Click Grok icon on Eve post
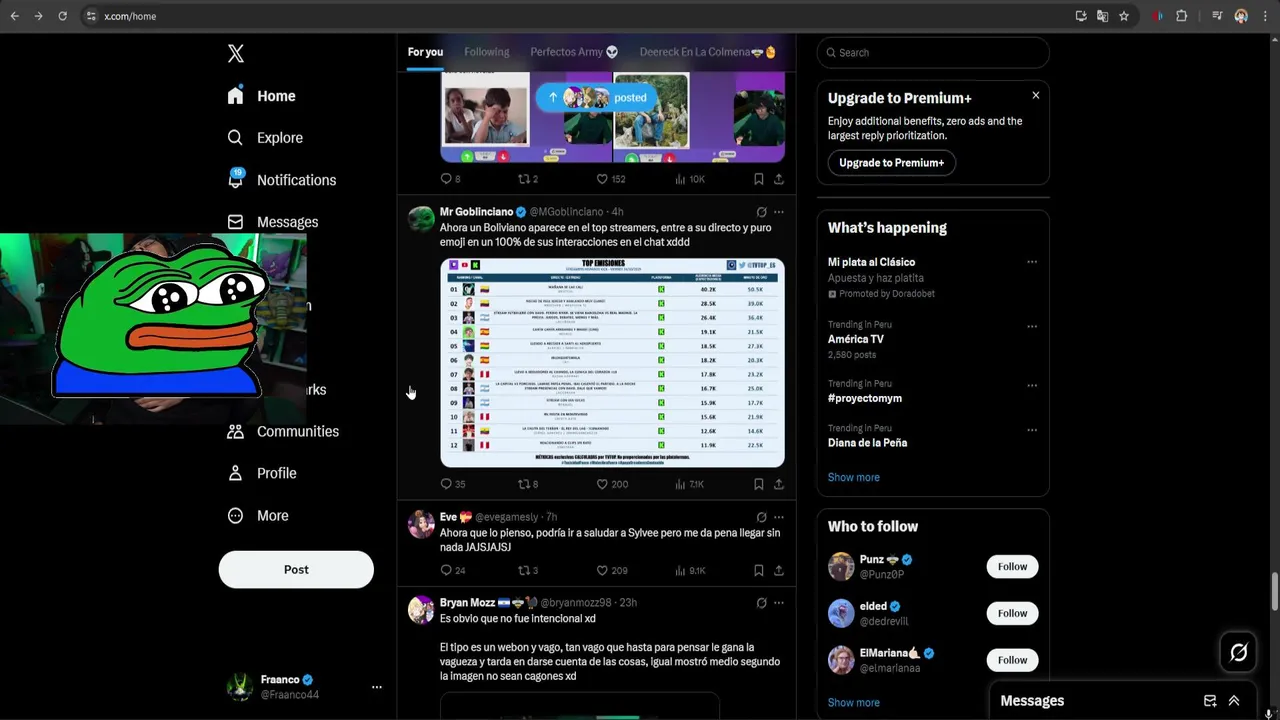The height and width of the screenshot is (720, 1280). click(761, 517)
